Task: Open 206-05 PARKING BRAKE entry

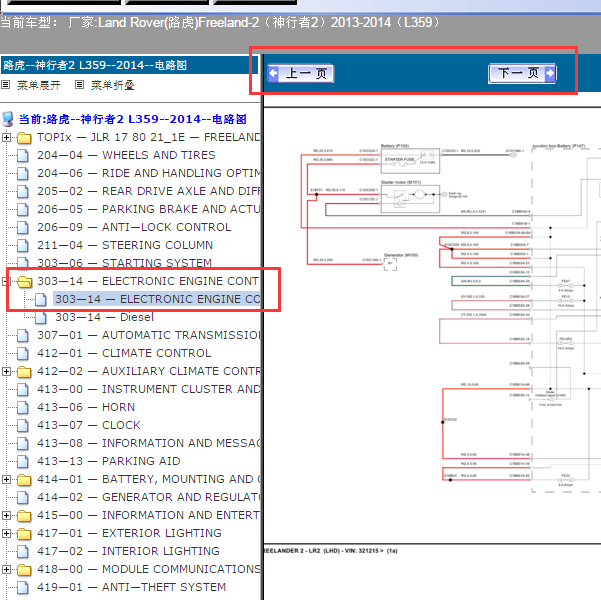Action: (x=149, y=209)
